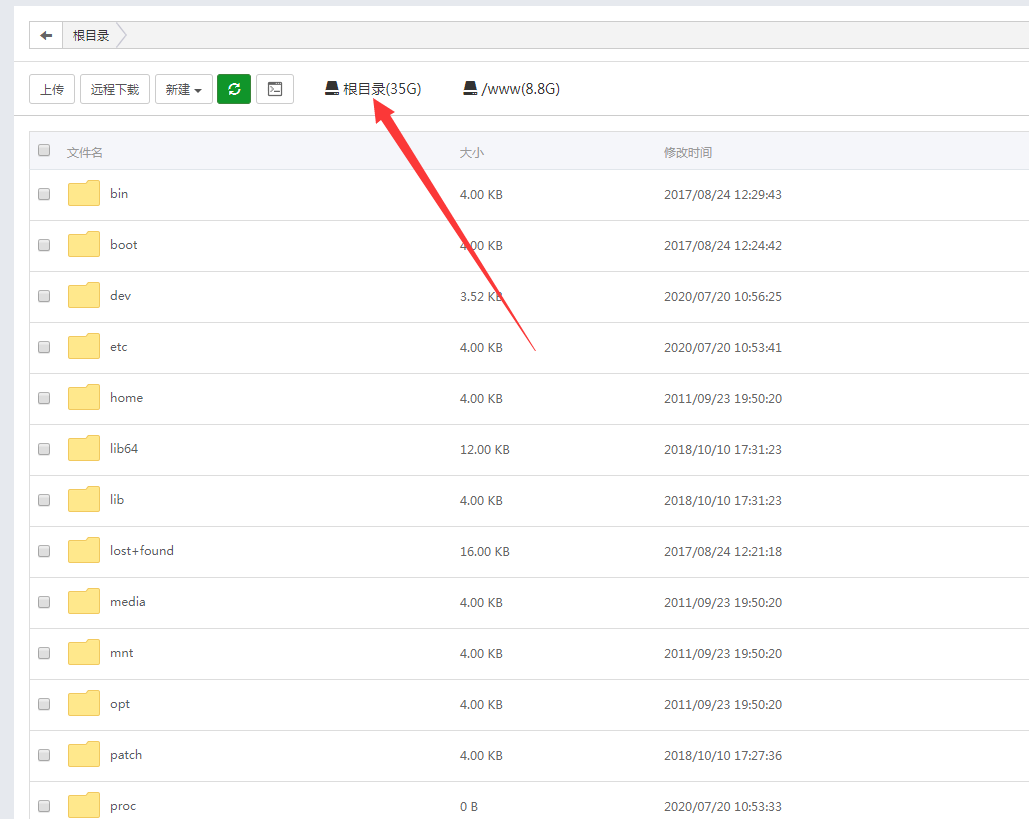Open the bin folder icon
Screen dimensions: 1029x819
coord(84,194)
